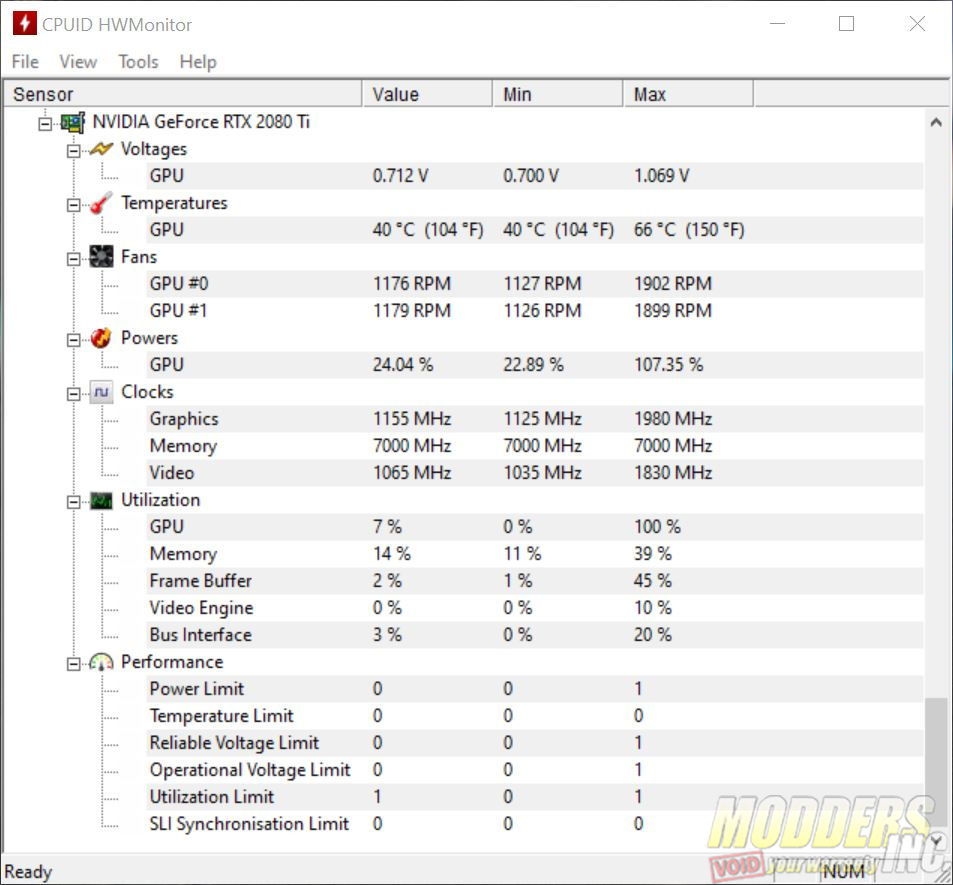Click the Max column header

(689, 94)
